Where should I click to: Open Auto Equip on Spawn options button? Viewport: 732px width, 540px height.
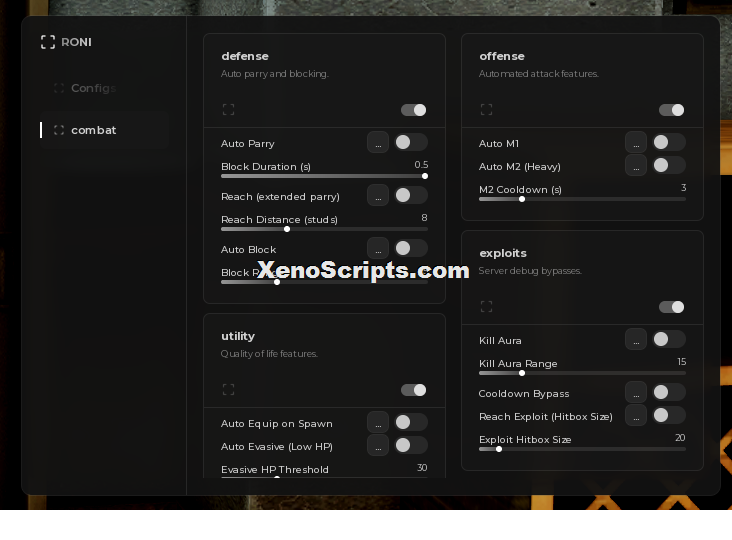pos(378,422)
